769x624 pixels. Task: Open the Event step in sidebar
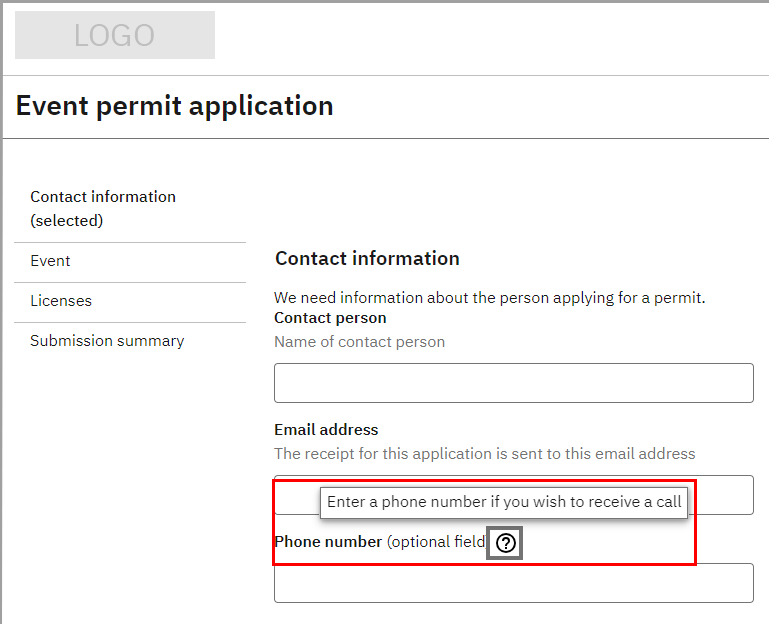(x=50, y=261)
